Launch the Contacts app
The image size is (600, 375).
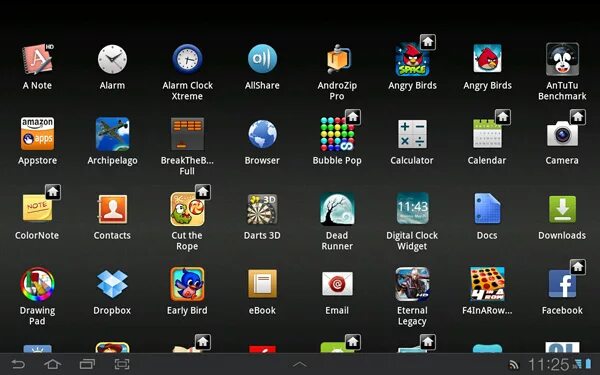point(112,209)
